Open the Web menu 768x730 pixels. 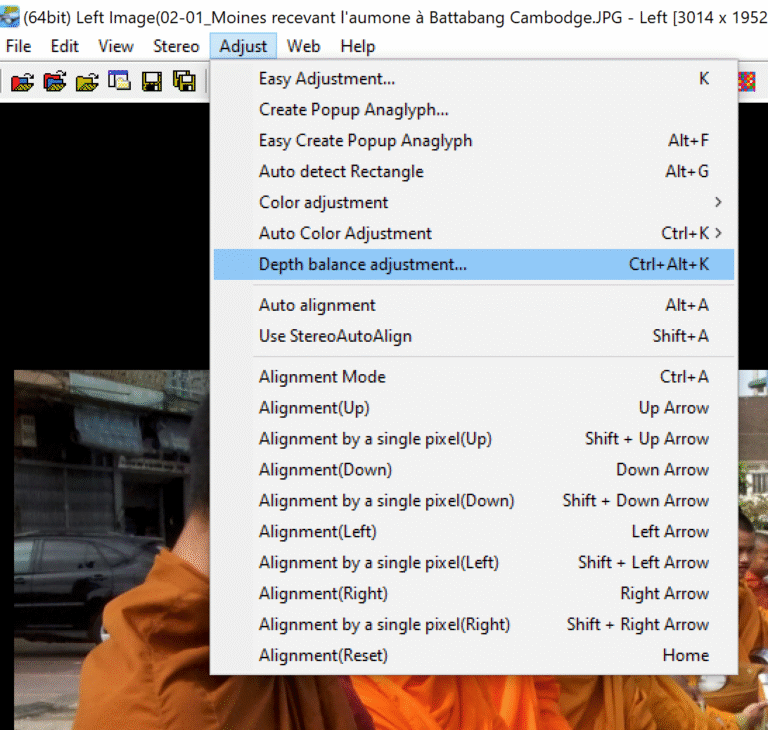click(304, 46)
